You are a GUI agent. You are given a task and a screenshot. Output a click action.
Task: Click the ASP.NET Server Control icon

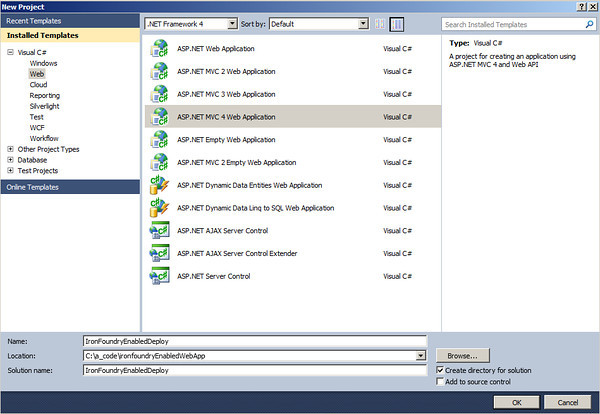[159, 276]
